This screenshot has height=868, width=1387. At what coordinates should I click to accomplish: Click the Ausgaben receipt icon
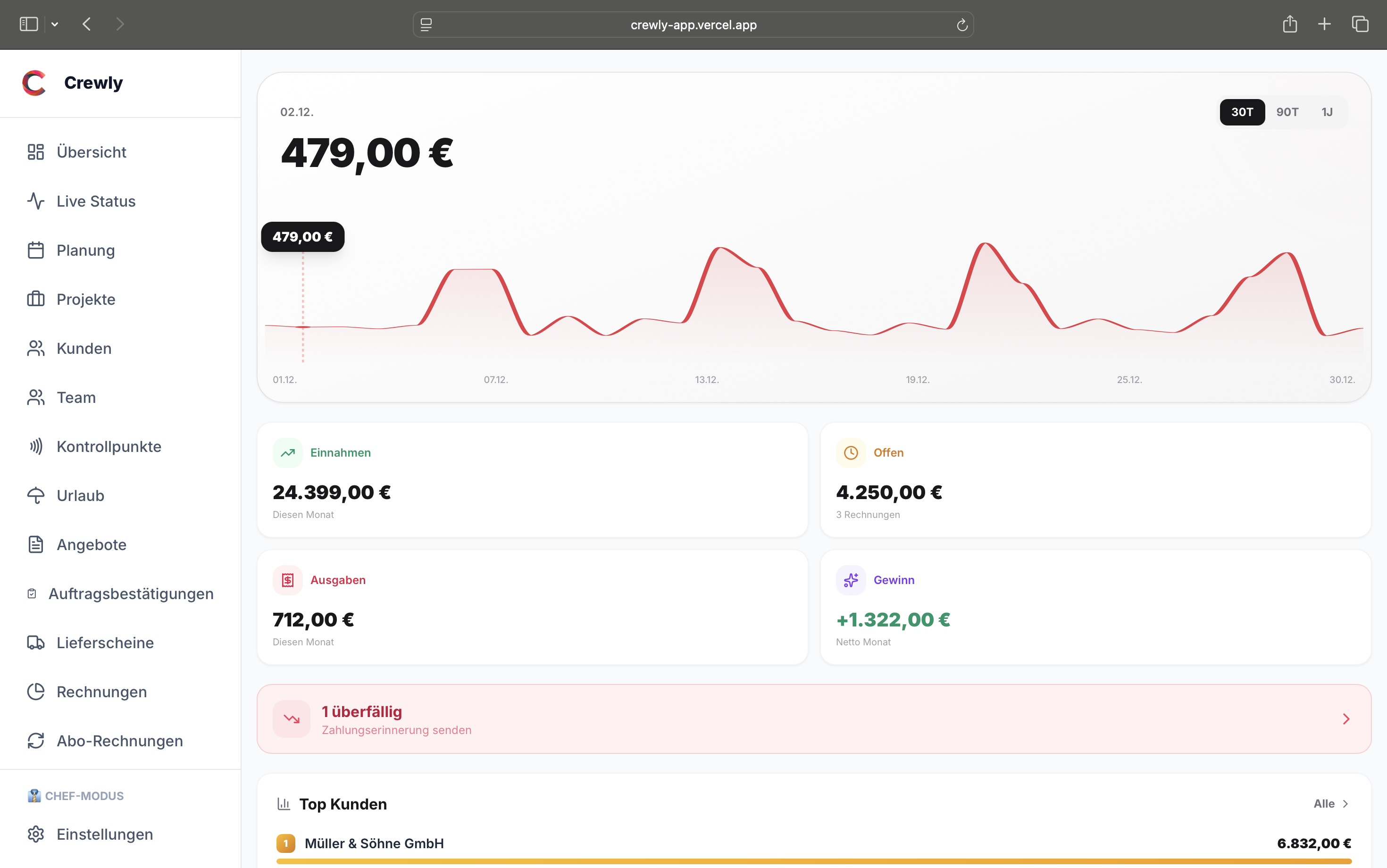click(288, 580)
